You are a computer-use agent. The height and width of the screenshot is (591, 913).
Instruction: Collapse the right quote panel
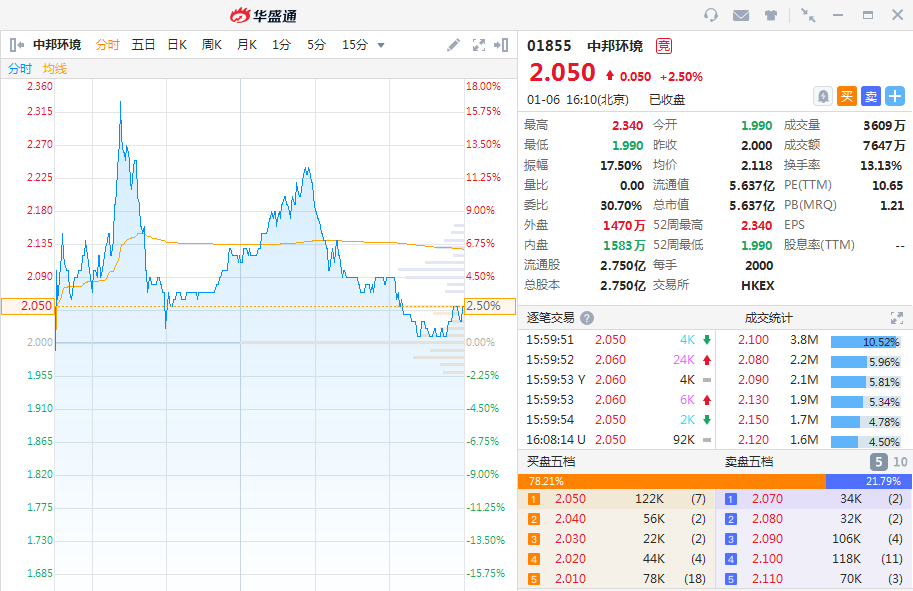coord(504,45)
